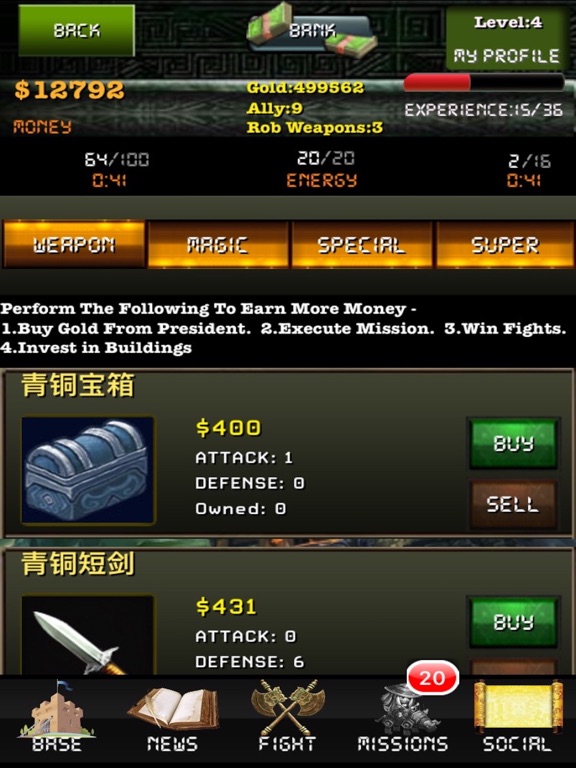Select the bronze dagger image
The image size is (576, 768).
point(88,635)
